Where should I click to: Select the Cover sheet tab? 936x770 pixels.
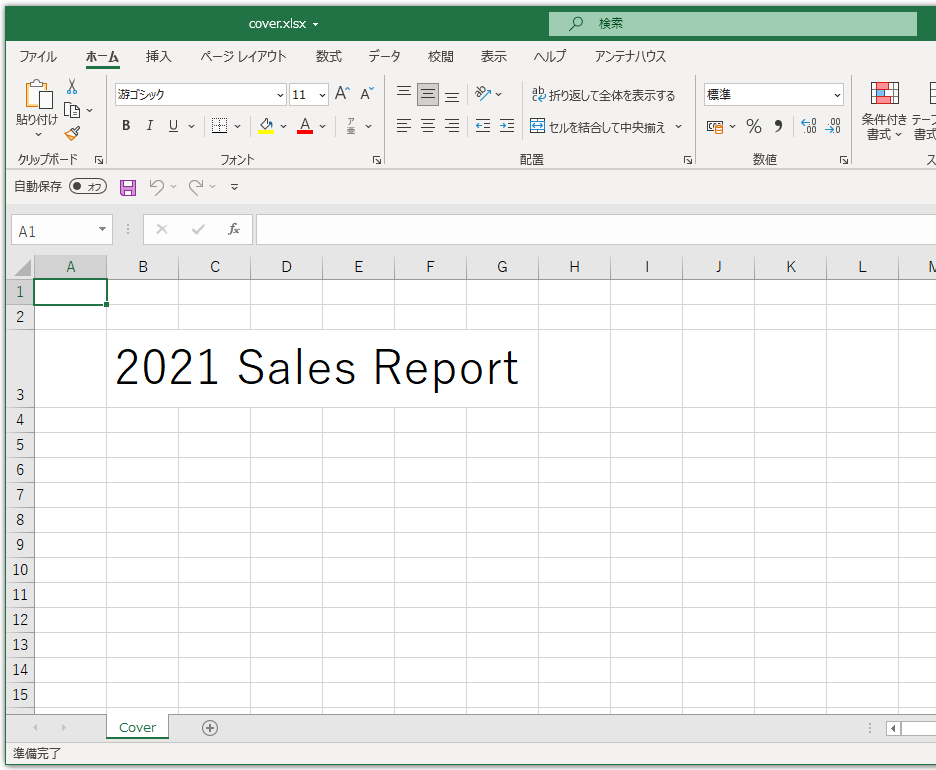137,728
